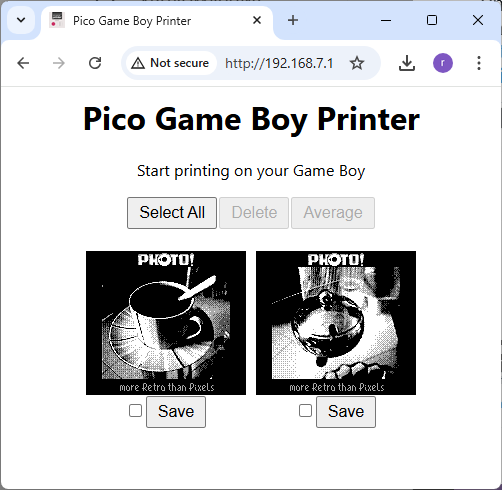The height and width of the screenshot is (490, 502).
Task: Tick the checkbox under the glass ornament photo
Action: [305, 411]
